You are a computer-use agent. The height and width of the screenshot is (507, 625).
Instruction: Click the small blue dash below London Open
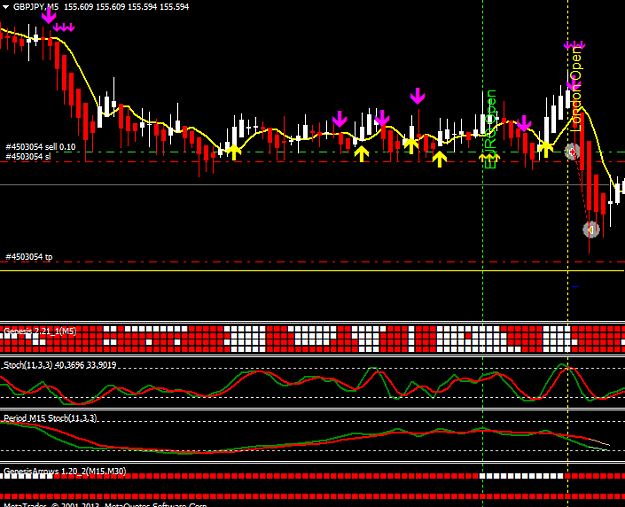tap(575, 286)
